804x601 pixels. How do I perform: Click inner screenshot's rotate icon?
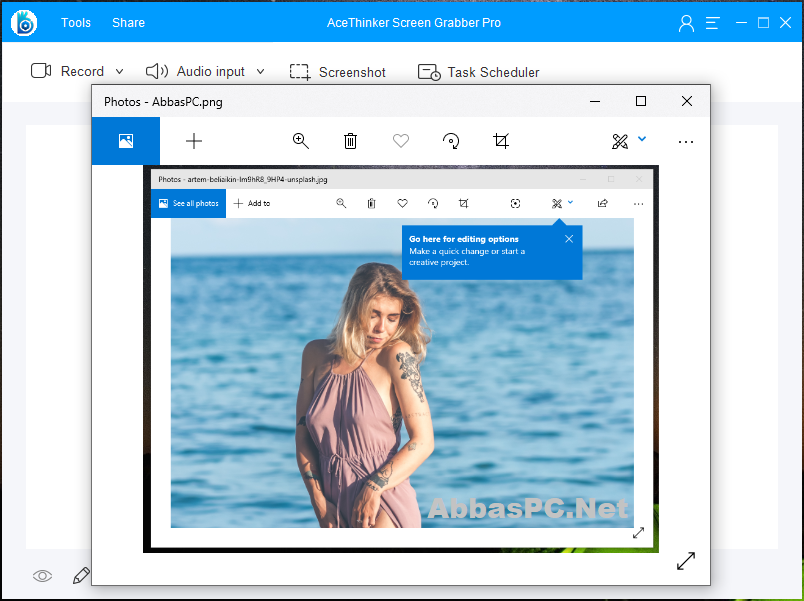pyautogui.click(x=433, y=204)
